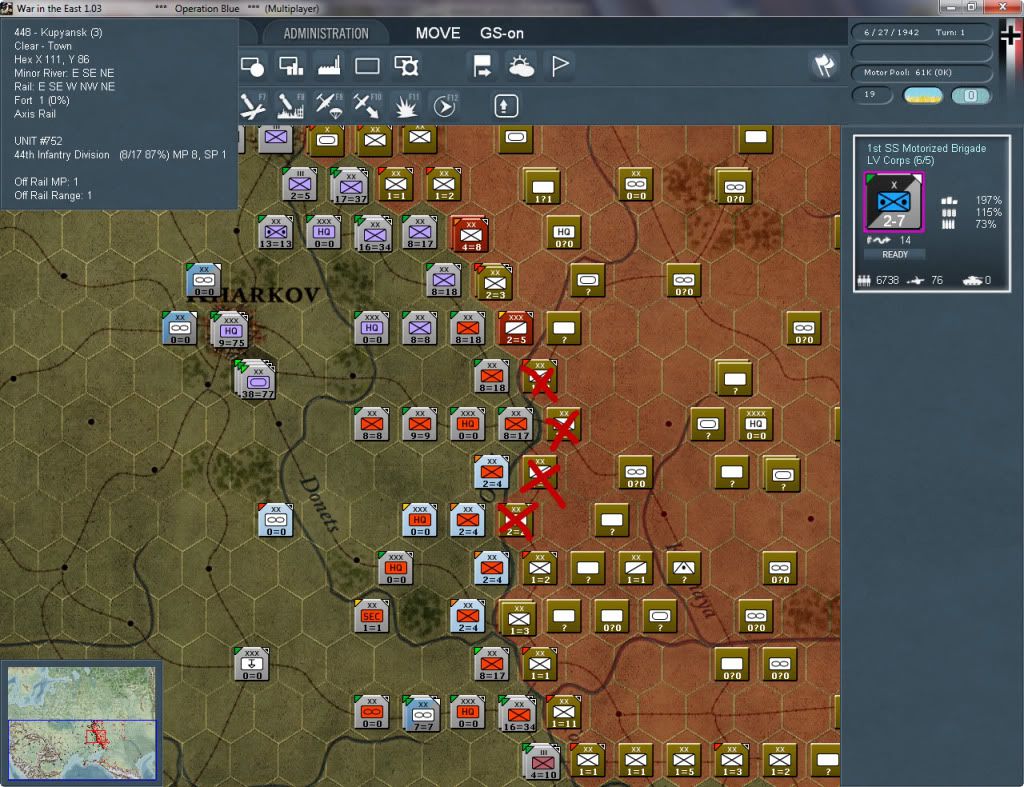Image resolution: width=1024 pixels, height=787 pixels.
Task: Click the outlined pennant flag icon
Action: coord(560,66)
